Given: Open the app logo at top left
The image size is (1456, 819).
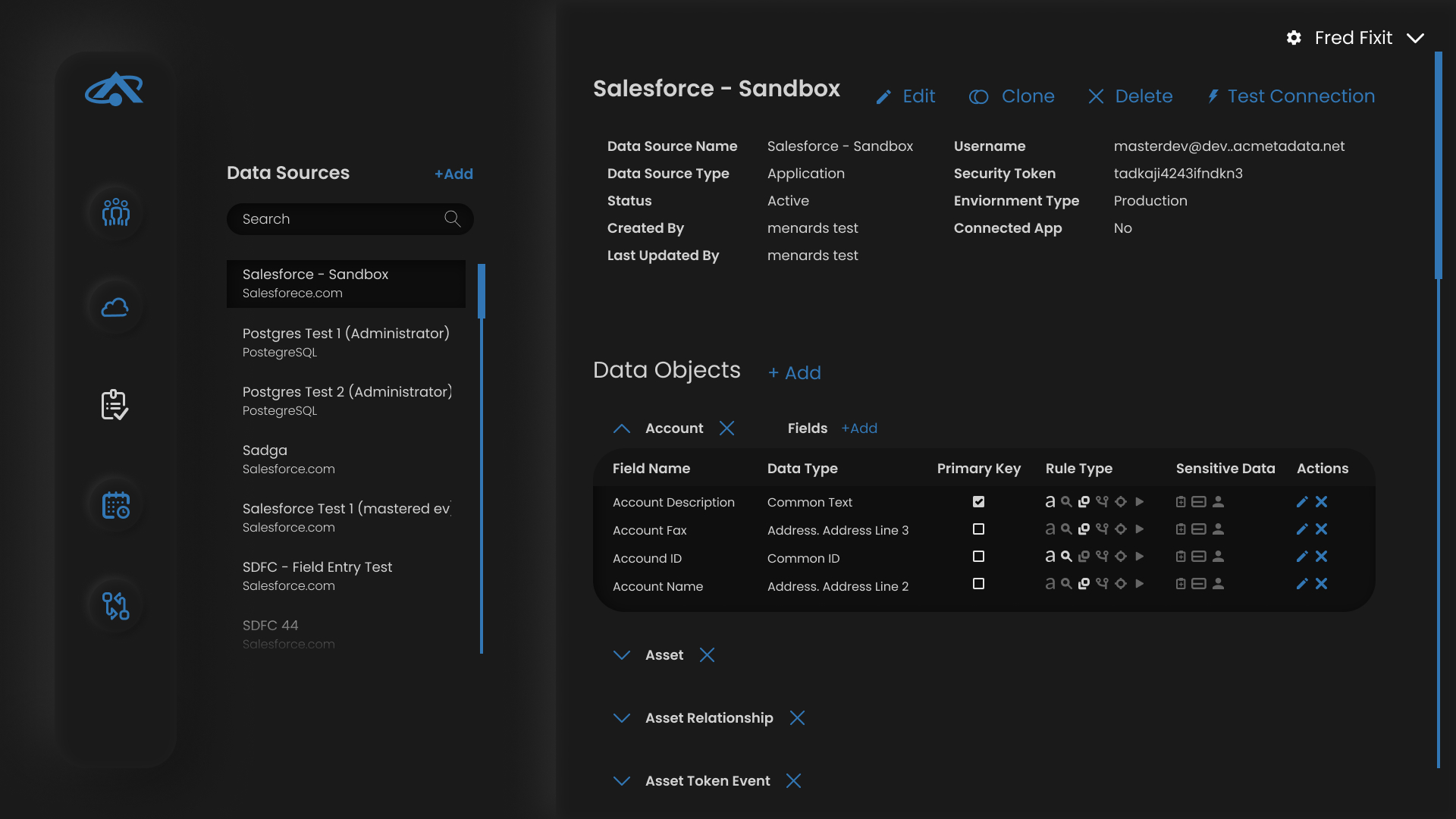Looking at the screenshot, I should coord(113,89).
